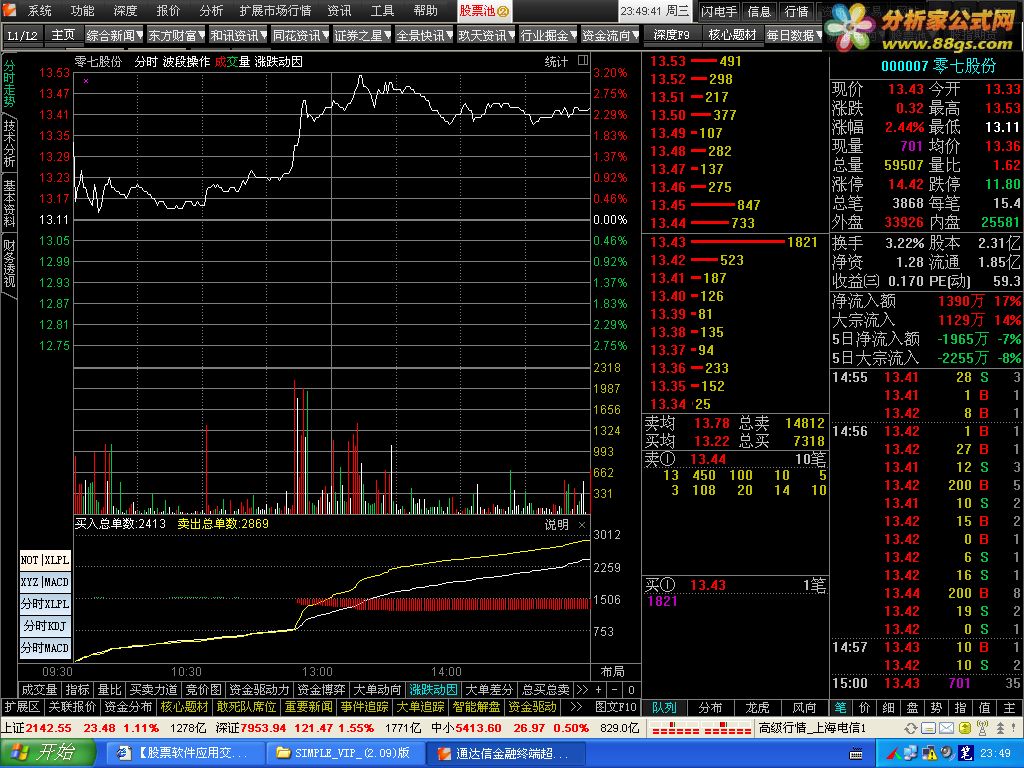Image resolution: width=1024 pixels, height=768 pixels.
Task: Open the 功能 menu
Action: tap(82, 10)
